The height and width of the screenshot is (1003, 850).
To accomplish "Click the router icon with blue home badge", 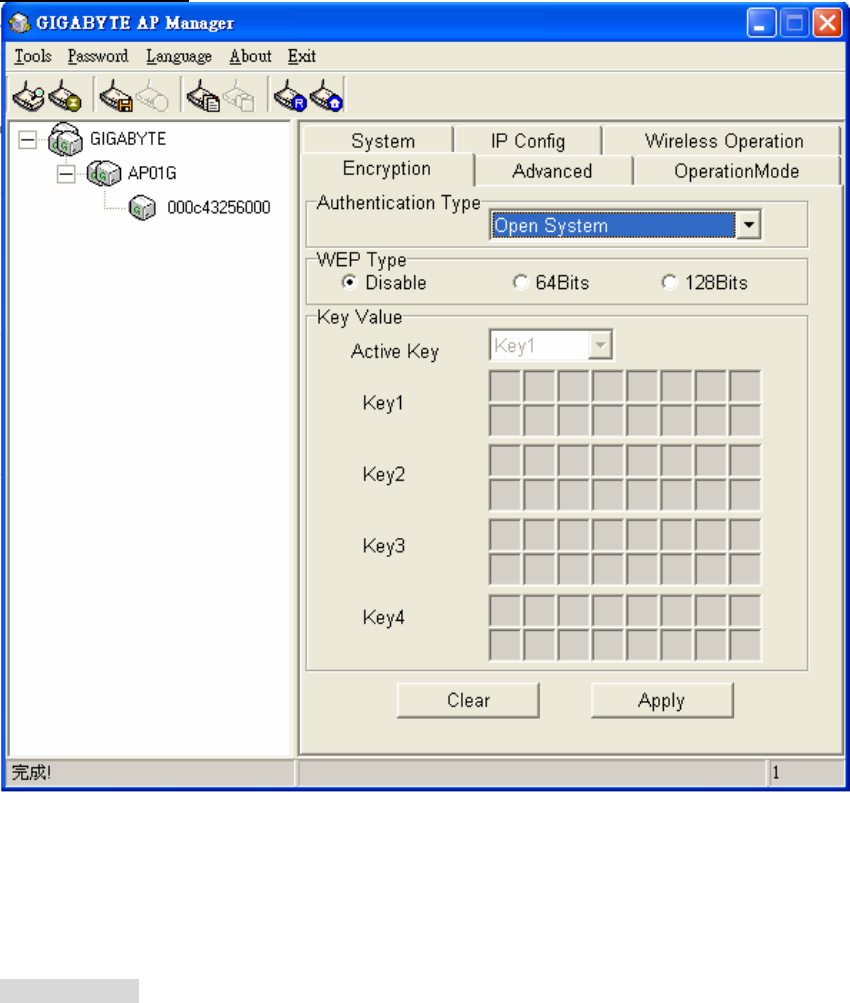I will pyautogui.click(x=326, y=95).
